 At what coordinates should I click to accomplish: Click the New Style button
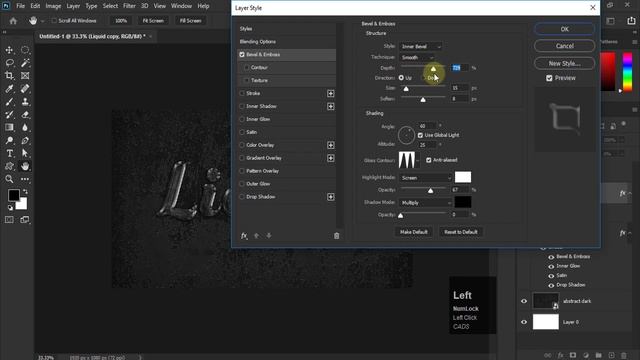tap(564, 63)
